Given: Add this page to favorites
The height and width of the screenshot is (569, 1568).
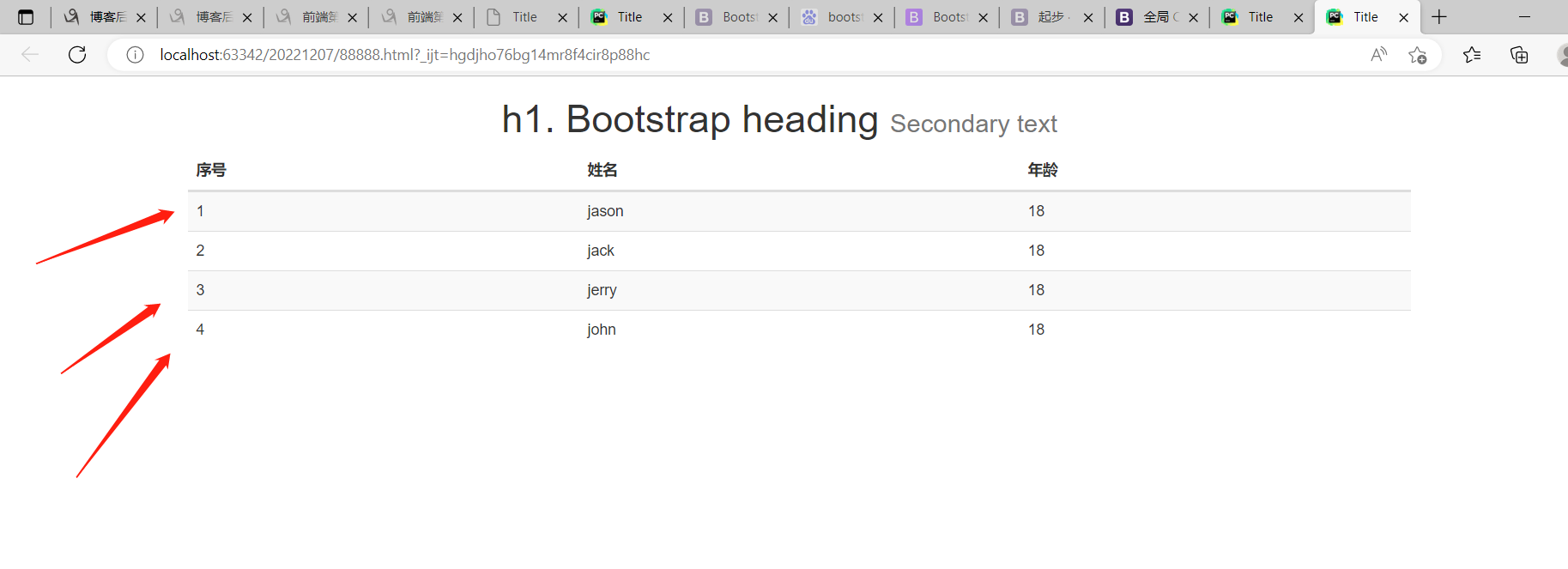Looking at the screenshot, I should click(1418, 55).
